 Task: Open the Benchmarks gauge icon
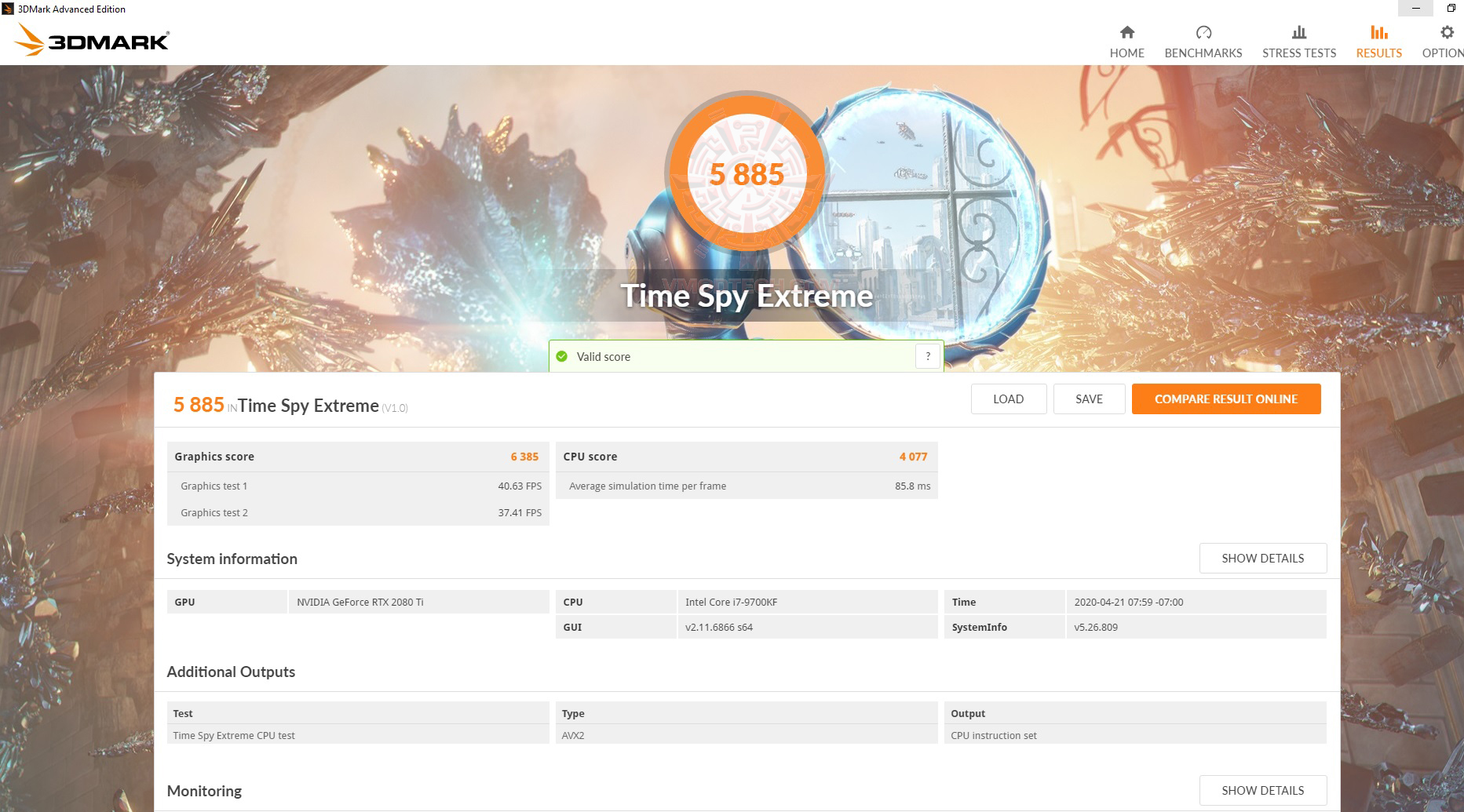pos(1203,32)
